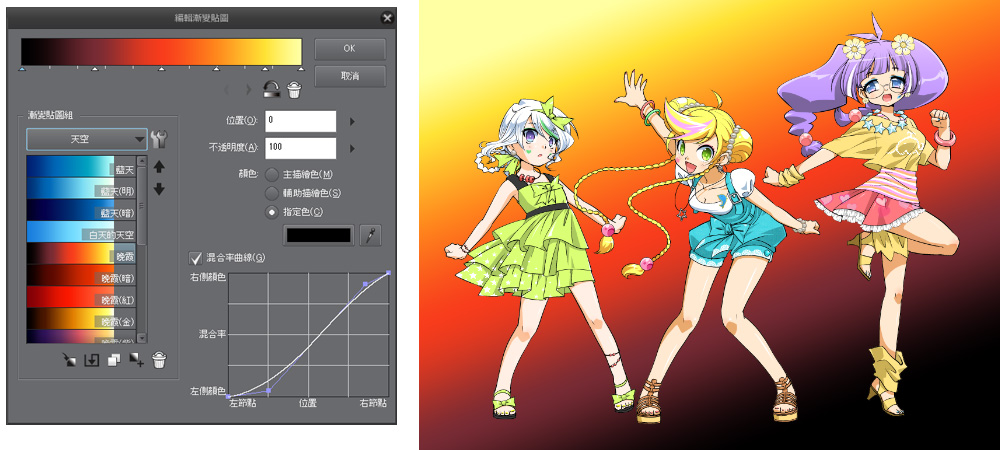Click the black specified color swatch
This screenshot has height=450, width=1000.
pyautogui.click(x=319, y=235)
